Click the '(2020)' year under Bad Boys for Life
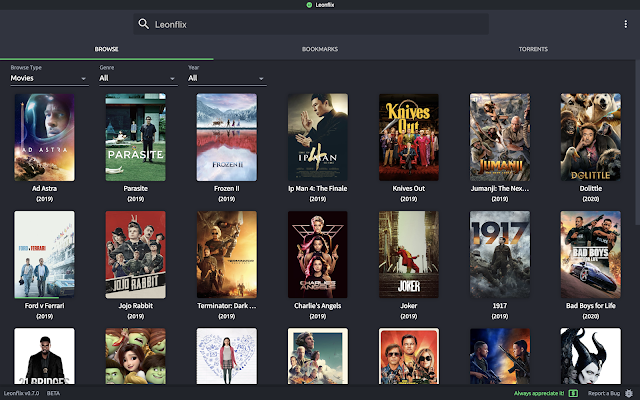Screen dimensions: 640x400 591,316
